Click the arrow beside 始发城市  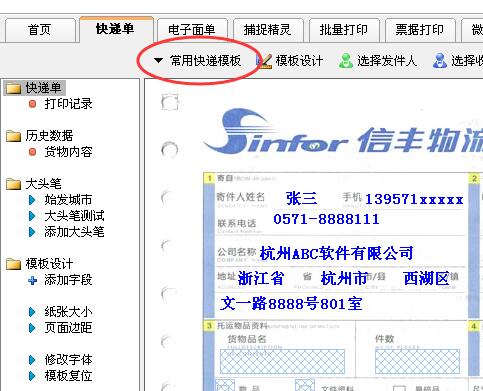click(32, 200)
